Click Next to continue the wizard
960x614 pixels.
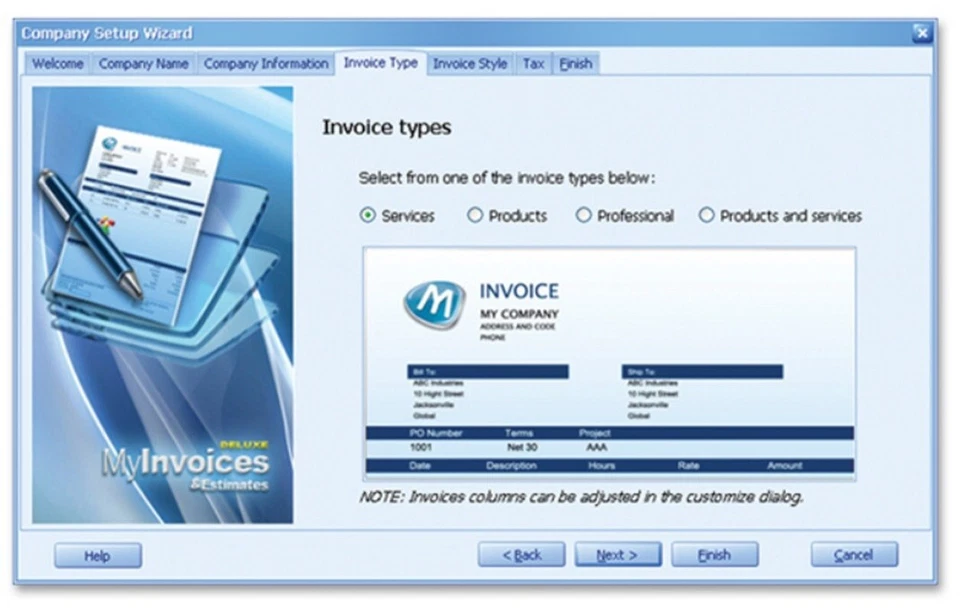(619, 554)
